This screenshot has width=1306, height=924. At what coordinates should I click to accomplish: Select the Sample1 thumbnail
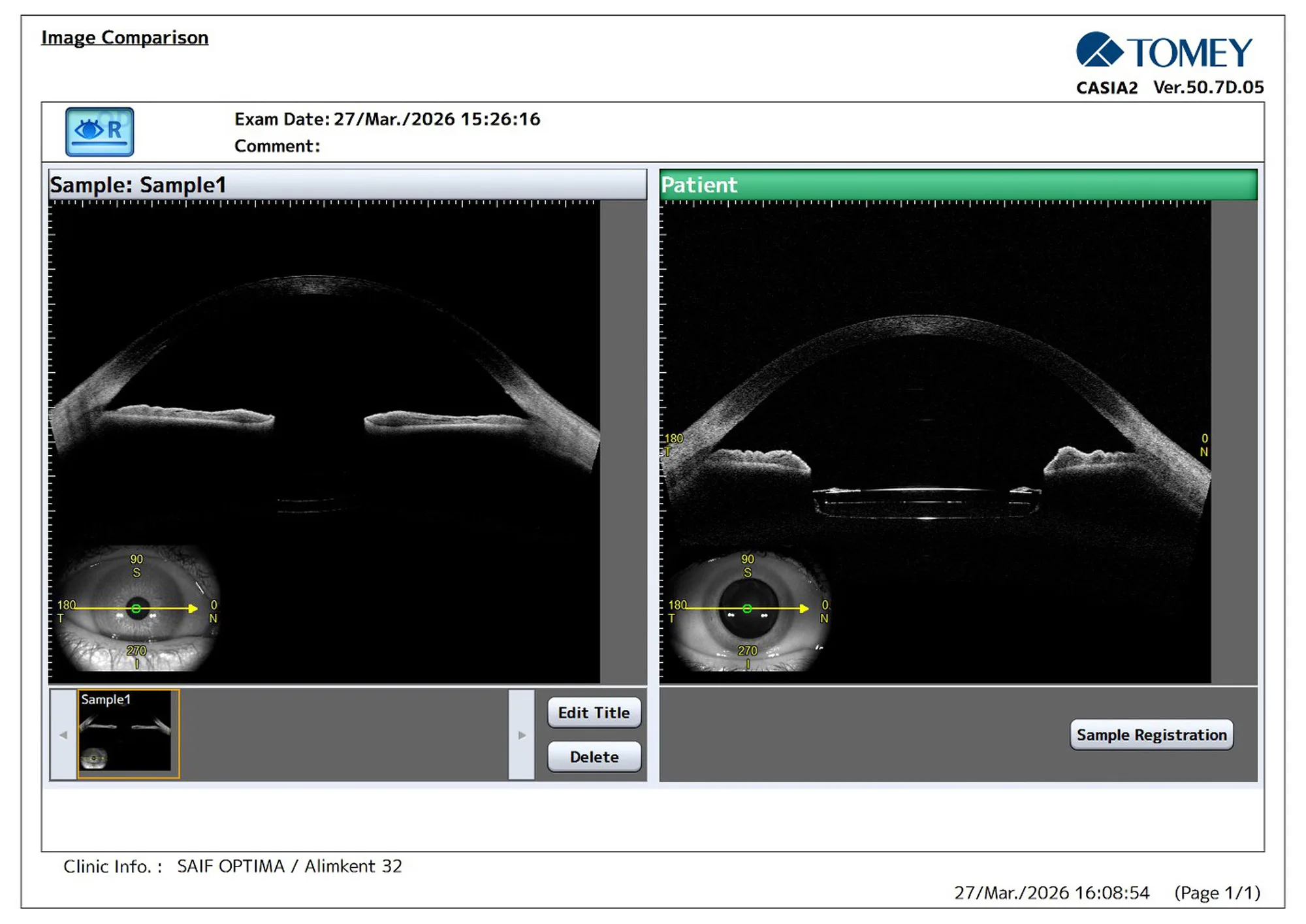coord(128,733)
